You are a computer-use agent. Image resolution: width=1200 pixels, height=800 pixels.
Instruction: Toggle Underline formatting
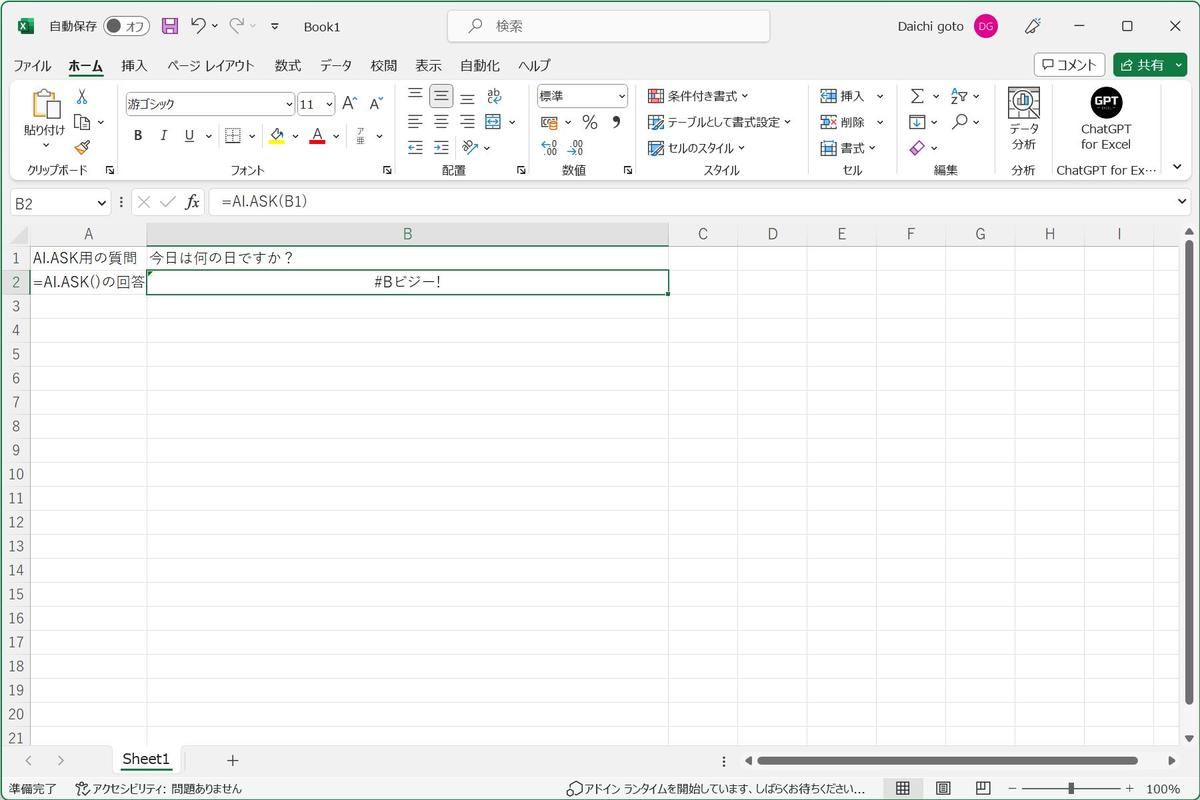(x=189, y=135)
